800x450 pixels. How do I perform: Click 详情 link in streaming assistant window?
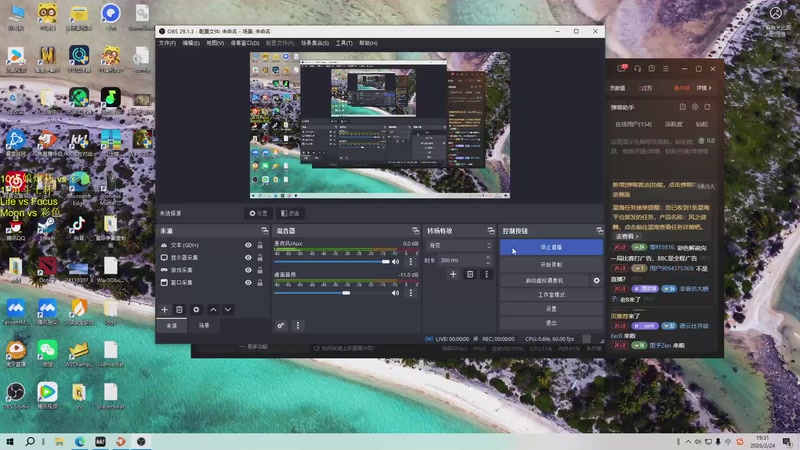(x=704, y=88)
